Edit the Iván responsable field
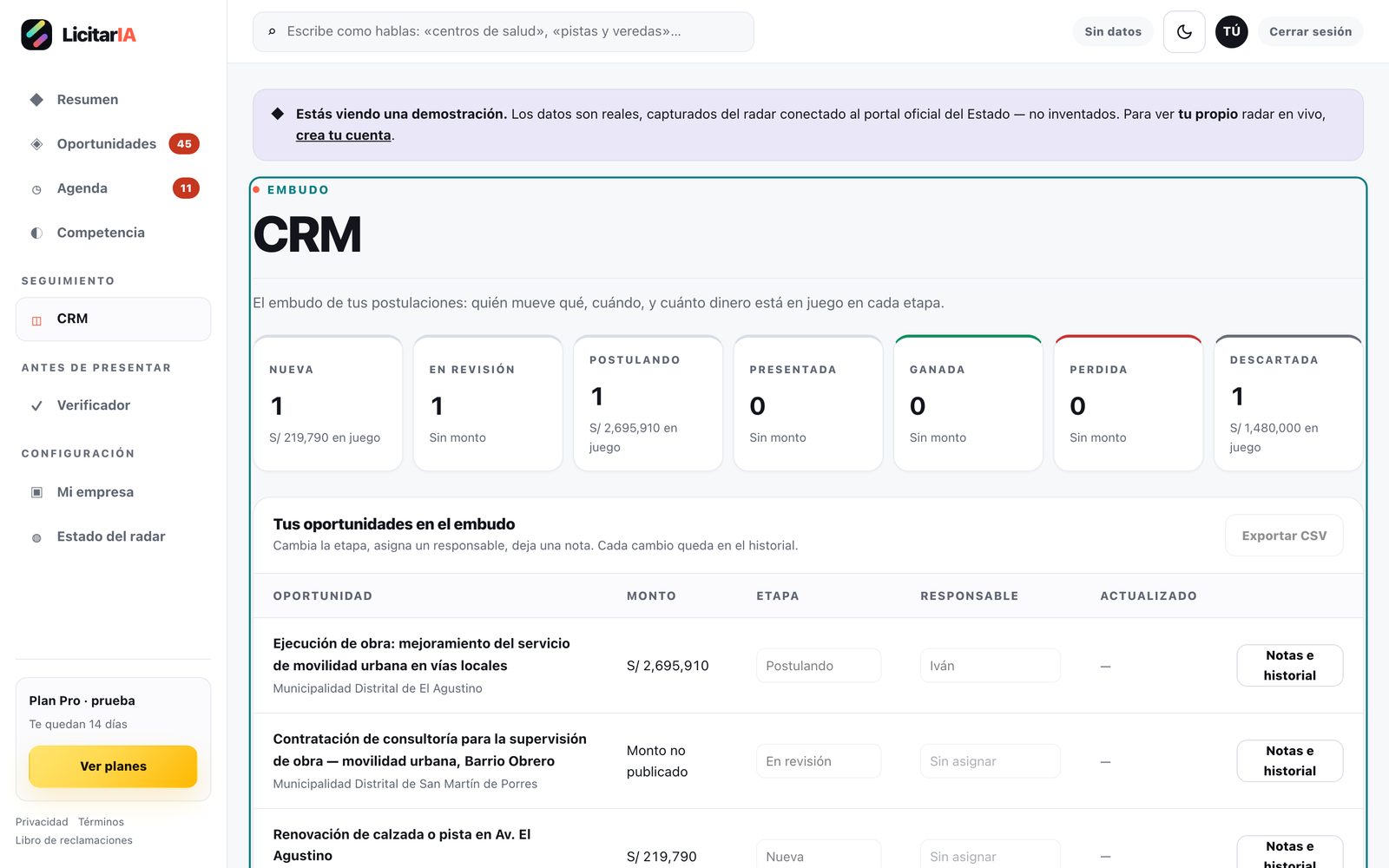 click(x=991, y=666)
